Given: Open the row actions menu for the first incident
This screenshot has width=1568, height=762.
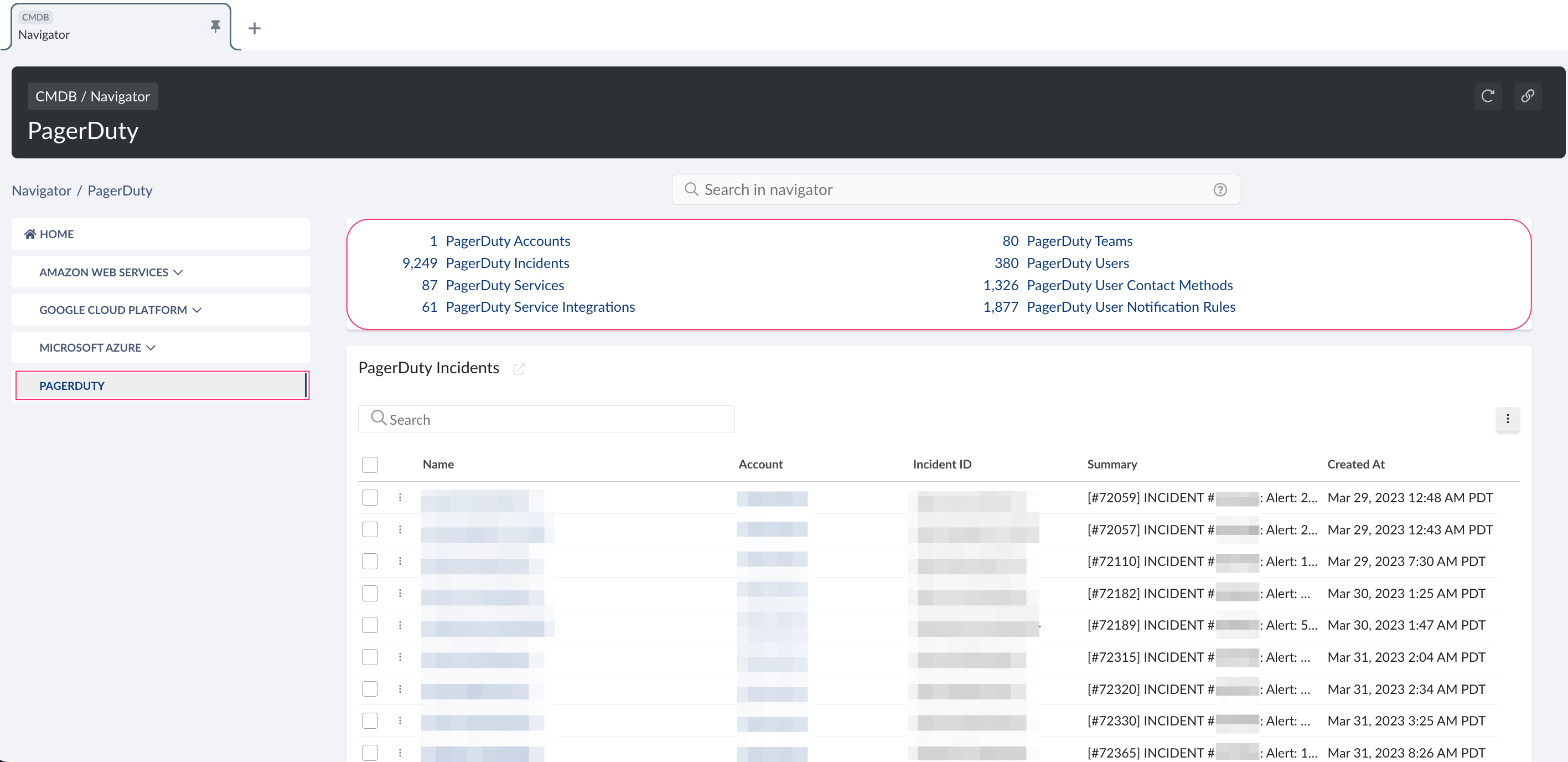Looking at the screenshot, I should point(400,497).
